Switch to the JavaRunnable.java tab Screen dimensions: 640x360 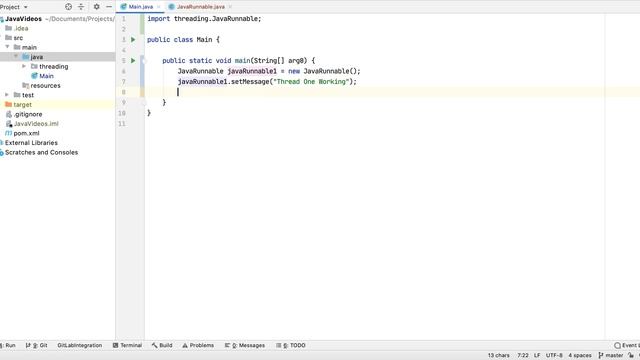200,7
